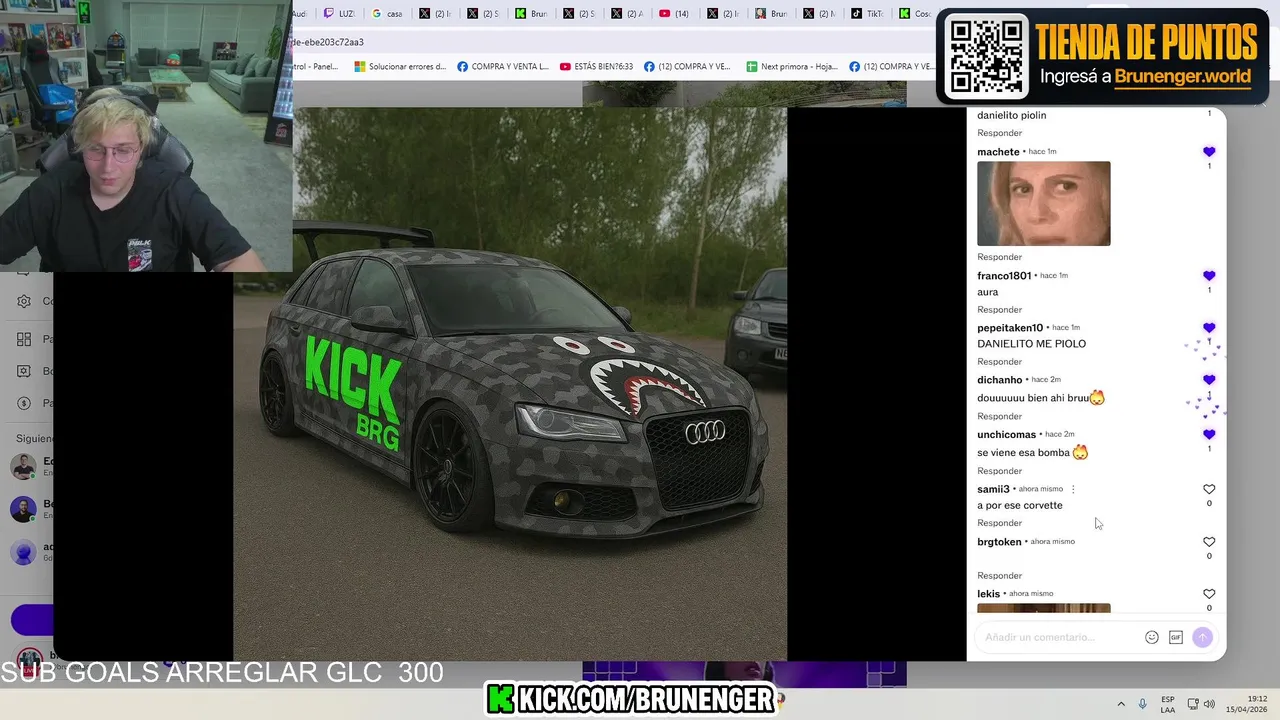Image resolution: width=1280 pixels, height=720 pixels.
Task: Open the vault icon in Kick sidebar
Action: pos(24,371)
